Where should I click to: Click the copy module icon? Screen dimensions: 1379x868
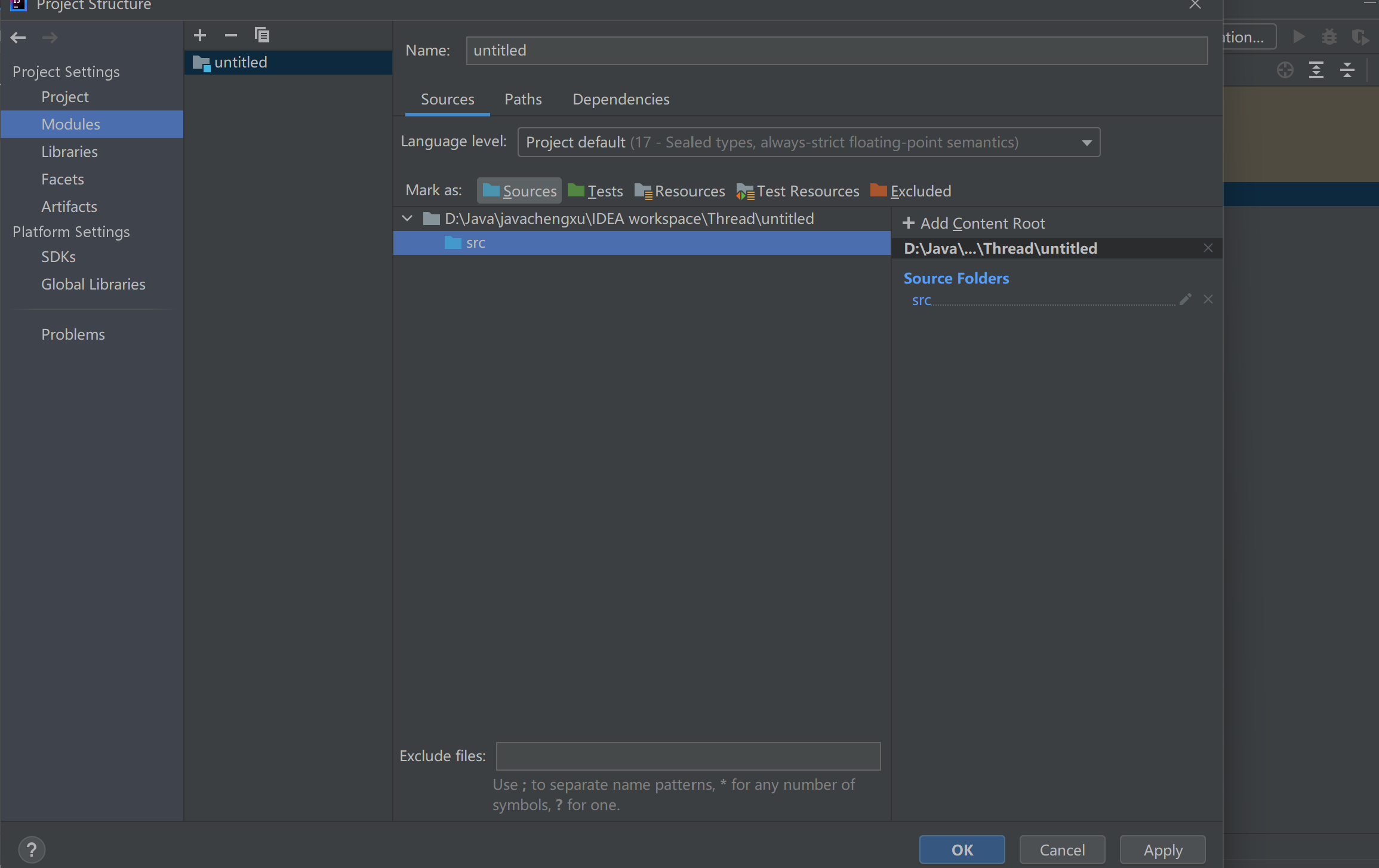pos(261,35)
